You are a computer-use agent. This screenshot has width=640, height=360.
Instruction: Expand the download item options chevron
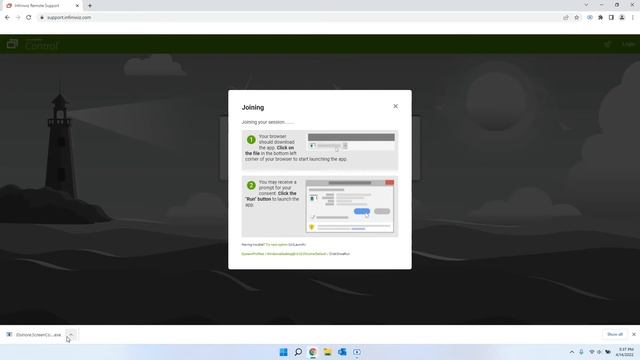[x=71, y=335]
